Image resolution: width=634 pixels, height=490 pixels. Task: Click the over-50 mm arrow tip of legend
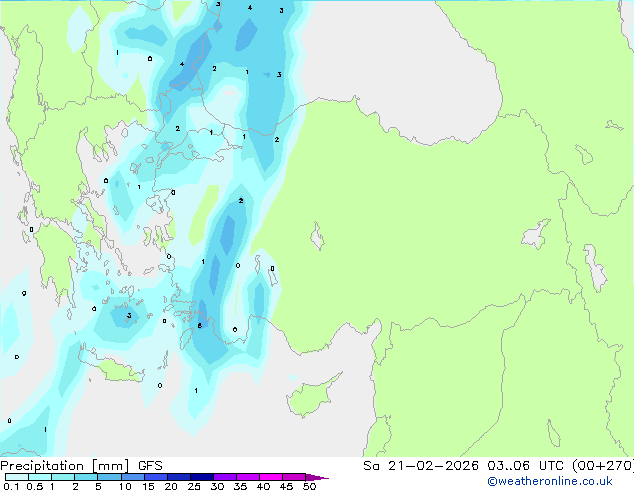click(x=317, y=477)
